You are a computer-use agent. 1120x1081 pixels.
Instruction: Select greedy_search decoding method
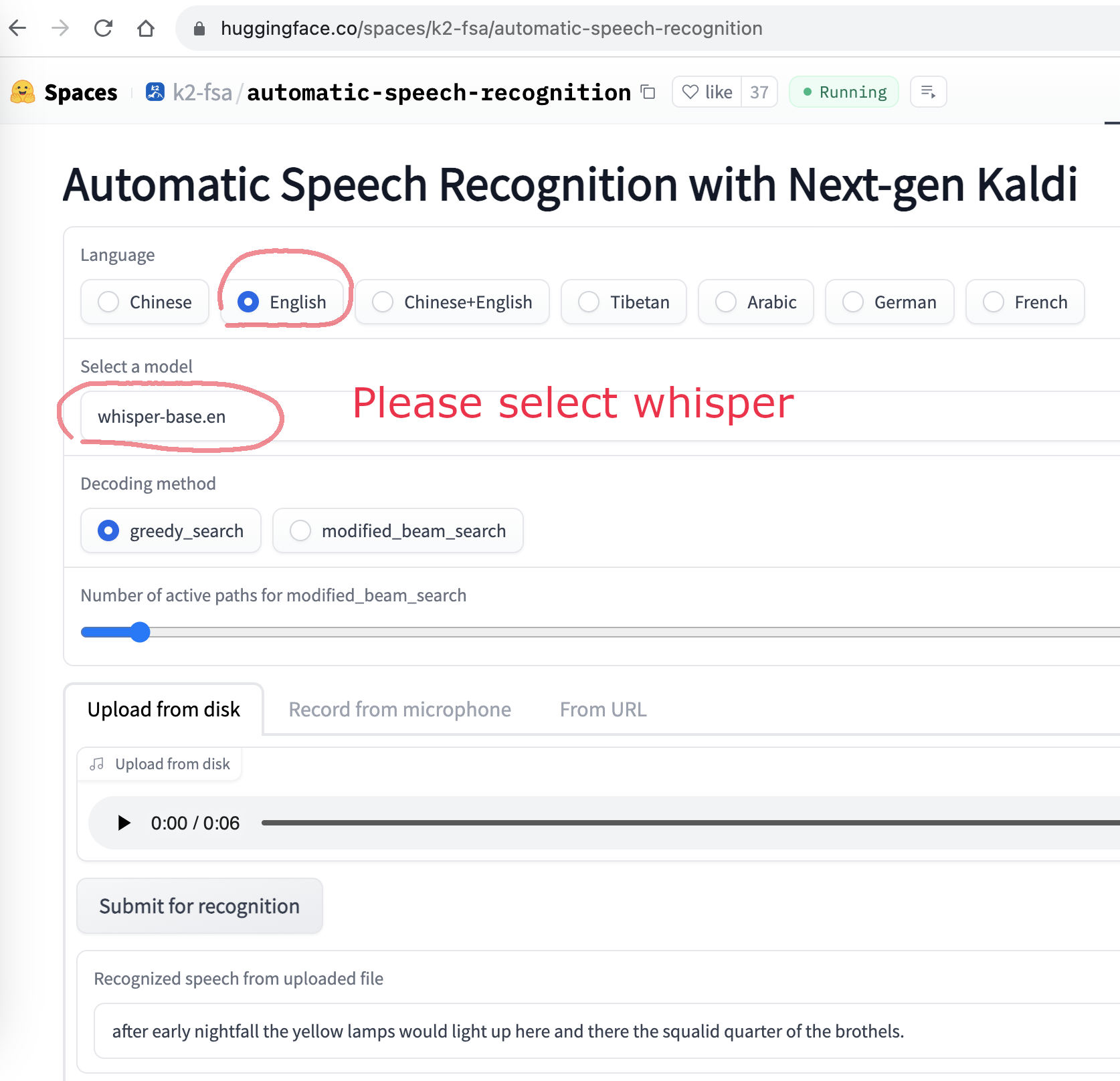(x=171, y=530)
